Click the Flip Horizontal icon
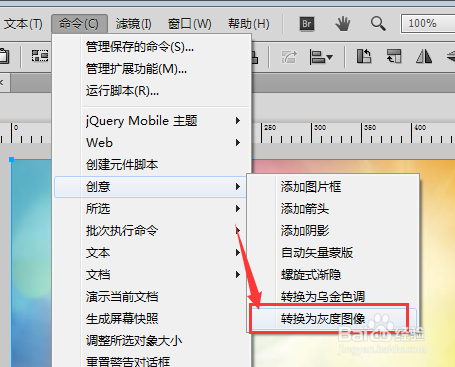The width and height of the screenshot is (455, 367). 424,56
